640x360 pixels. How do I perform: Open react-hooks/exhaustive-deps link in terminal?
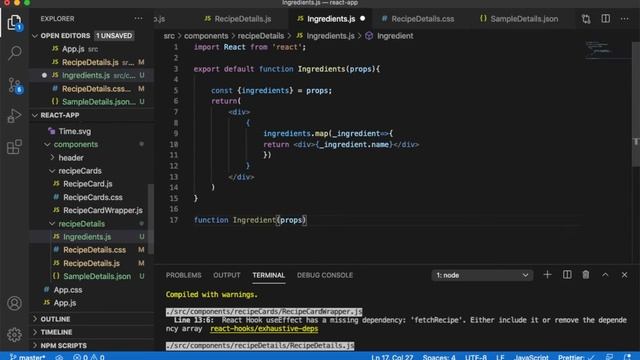[264, 329]
